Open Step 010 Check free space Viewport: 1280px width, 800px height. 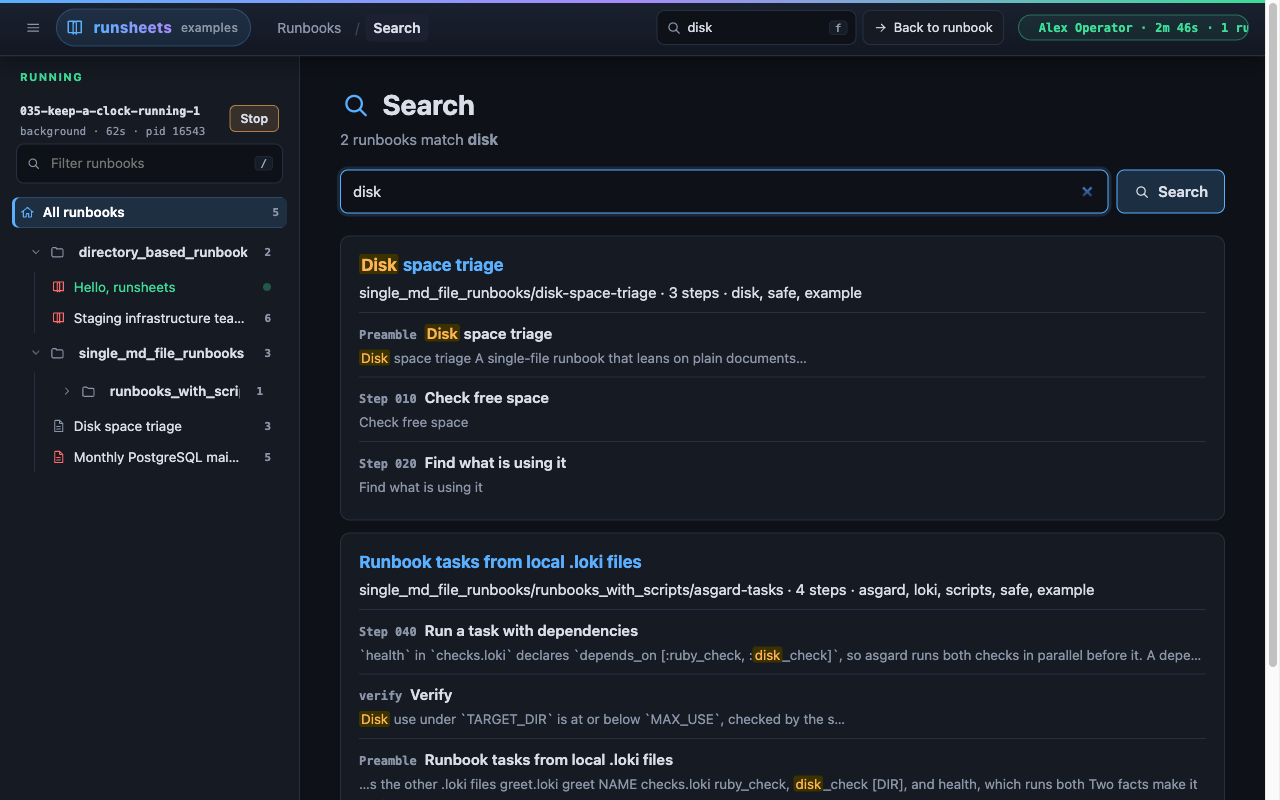(782, 410)
